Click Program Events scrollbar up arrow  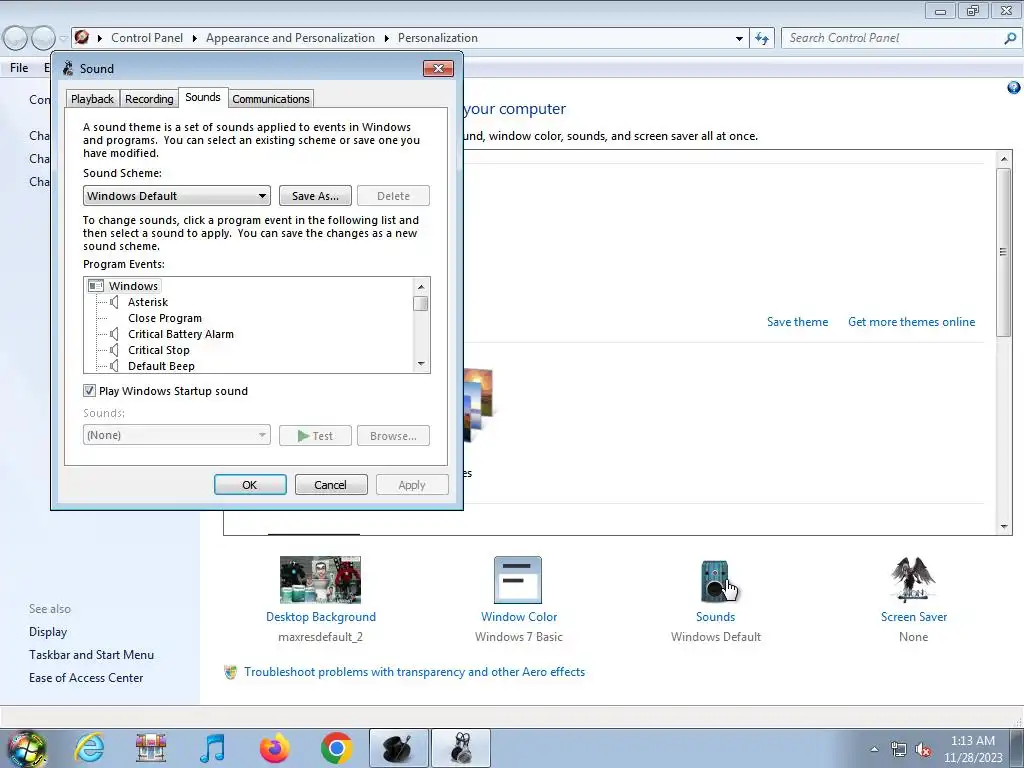pyautogui.click(x=421, y=287)
